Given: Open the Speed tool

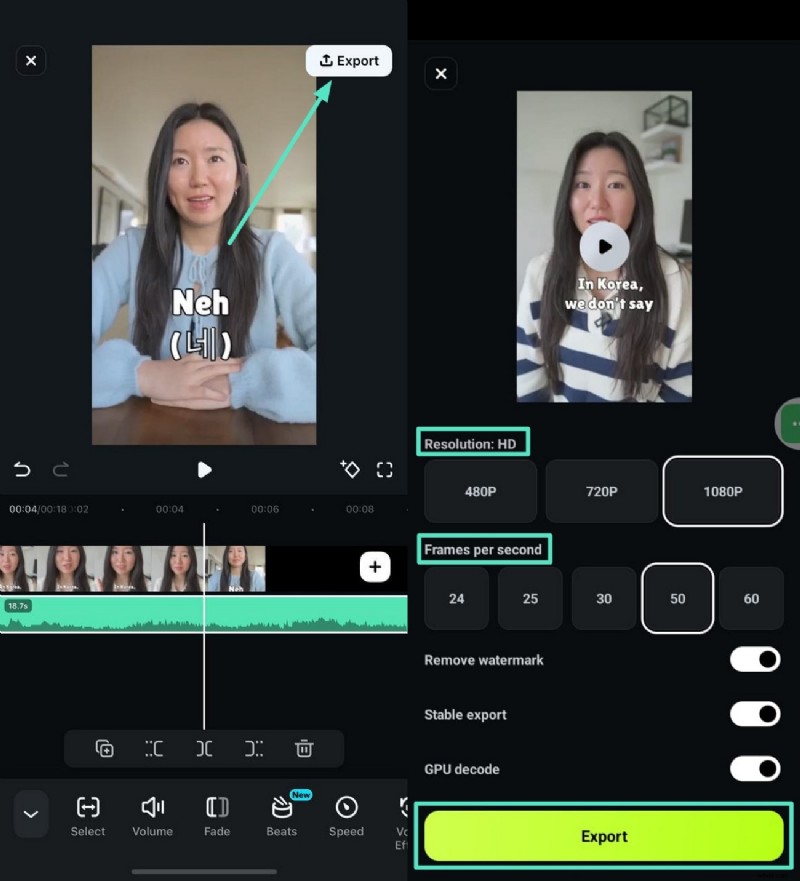Looking at the screenshot, I should pyautogui.click(x=345, y=814).
